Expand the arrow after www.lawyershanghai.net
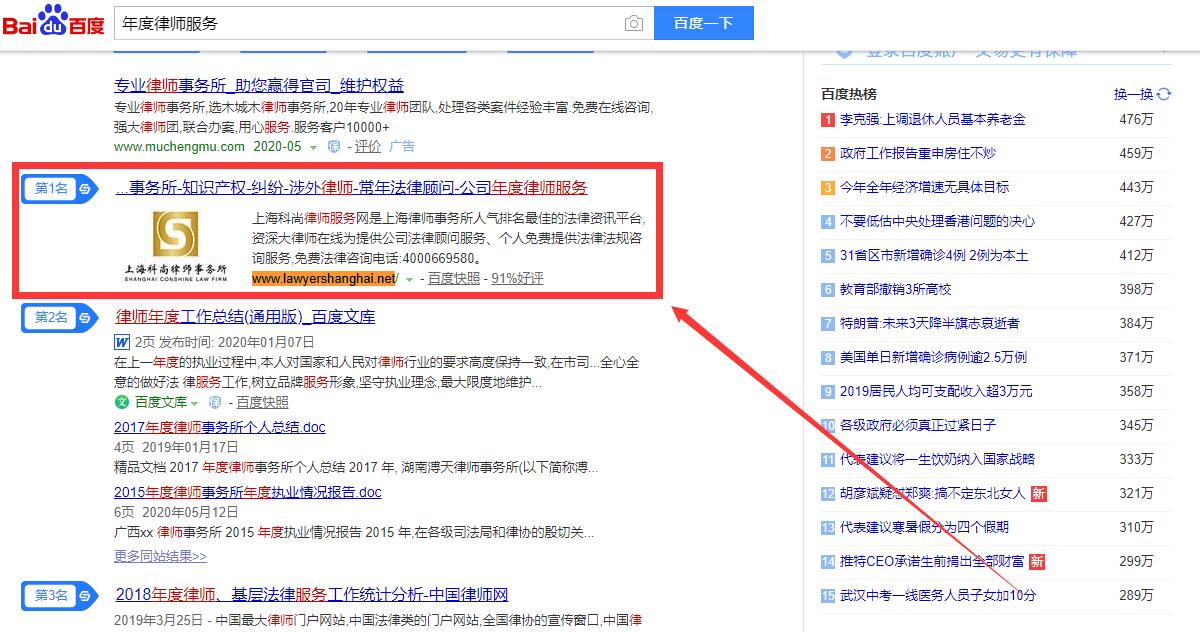Image resolution: width=1200 pixels, height=632 pixels. coord(409,279)
